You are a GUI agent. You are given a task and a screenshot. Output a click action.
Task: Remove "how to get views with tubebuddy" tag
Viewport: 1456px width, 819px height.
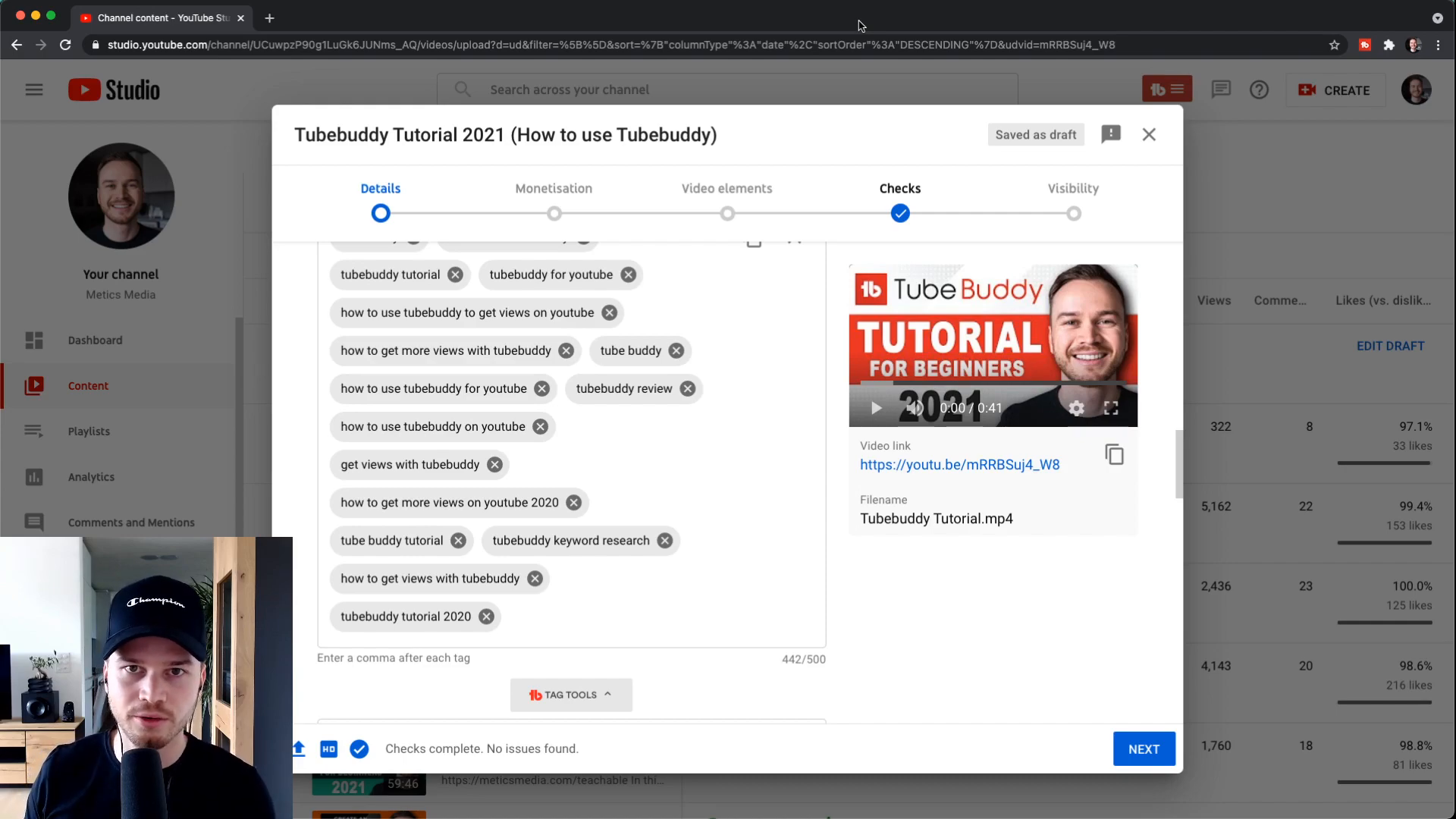coord(535,578)
